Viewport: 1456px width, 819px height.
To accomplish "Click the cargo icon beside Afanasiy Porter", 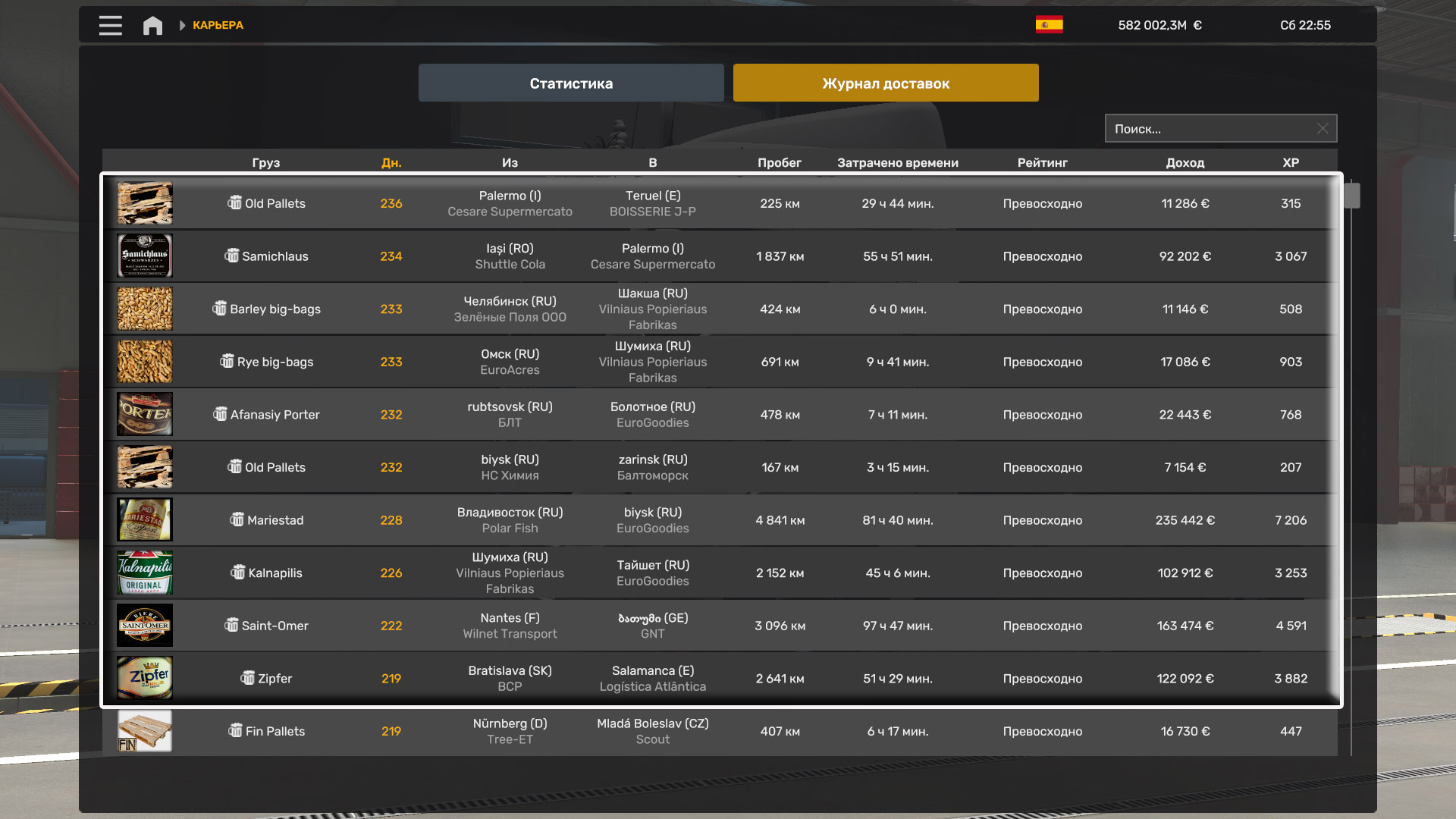I will tap(220, 414).
